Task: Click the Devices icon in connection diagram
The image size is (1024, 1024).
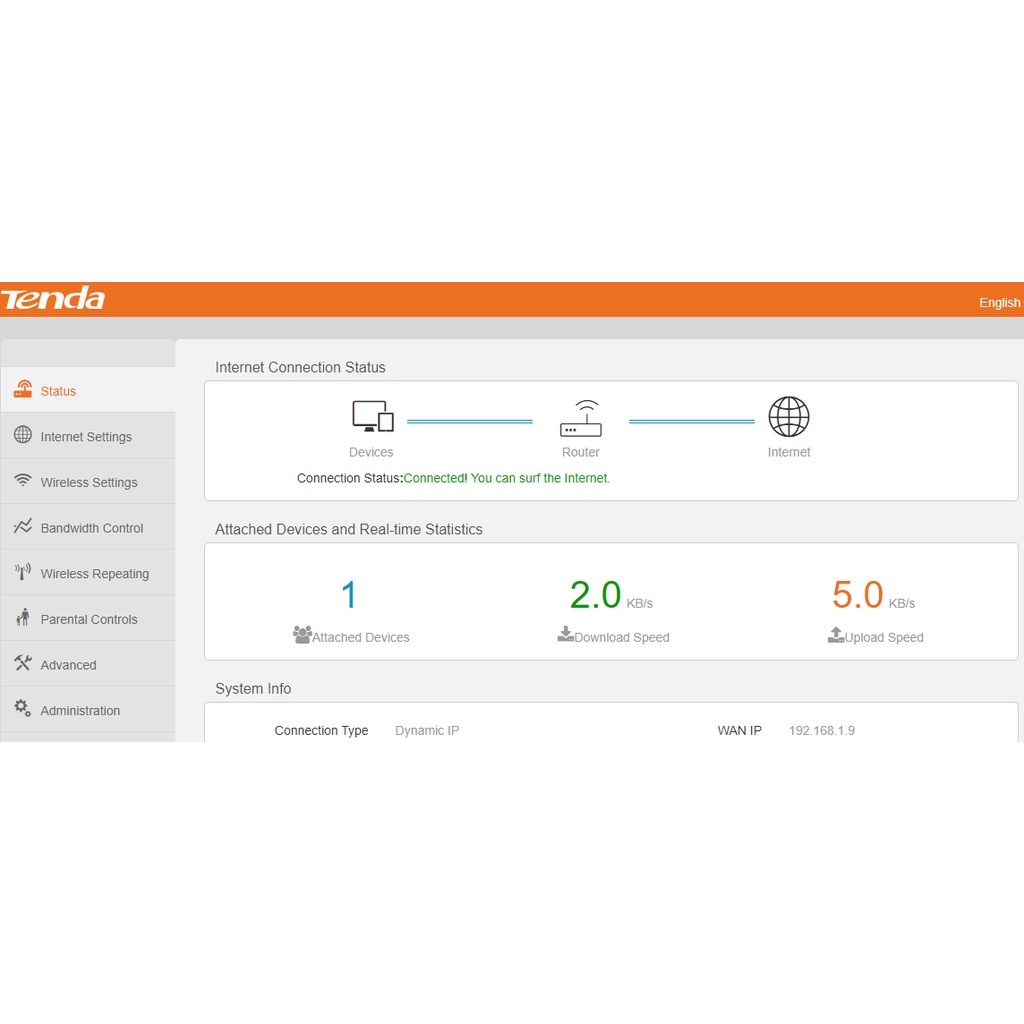Action: point(372,417)
